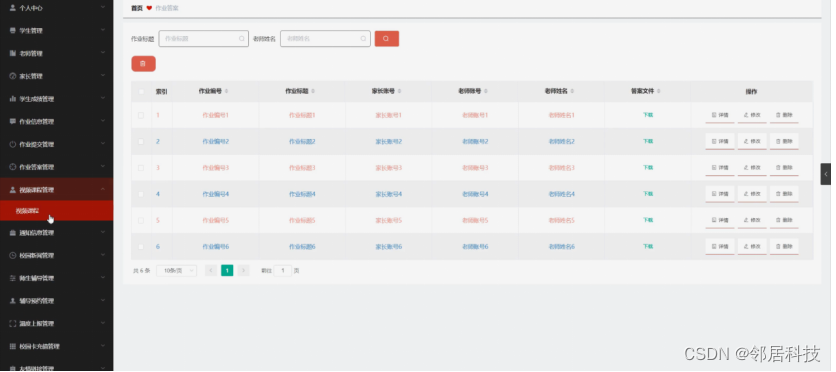Image resolution: width=836 pixels, height=372 pixels.
Task: Sort by 老师账号 column arrows
Action: tap(486, 91)
